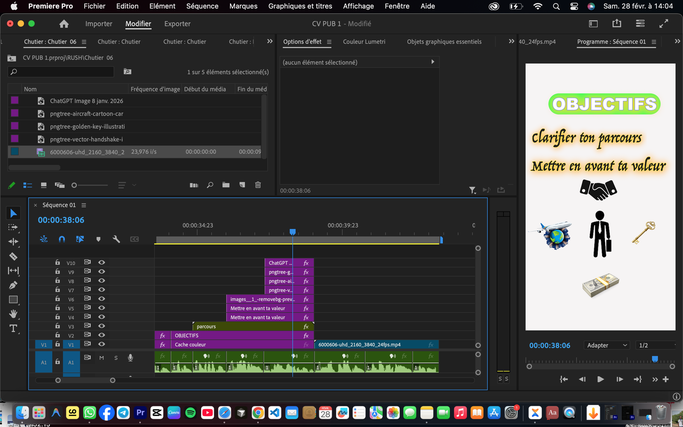This screenshot has height=427, width=683.
Task: Switch to the Couleur Lumetri tab
Action: tap(363, 42)
